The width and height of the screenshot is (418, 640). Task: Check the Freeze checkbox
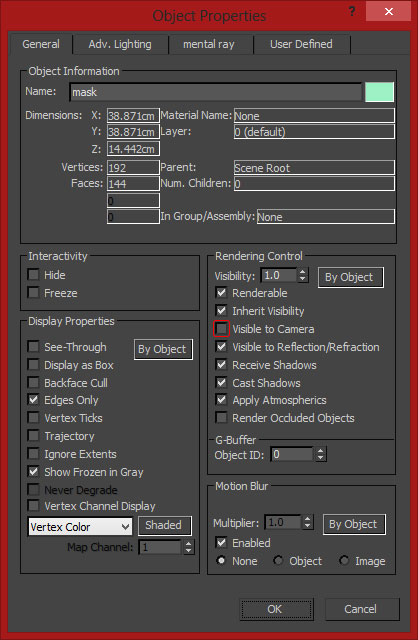33,293
